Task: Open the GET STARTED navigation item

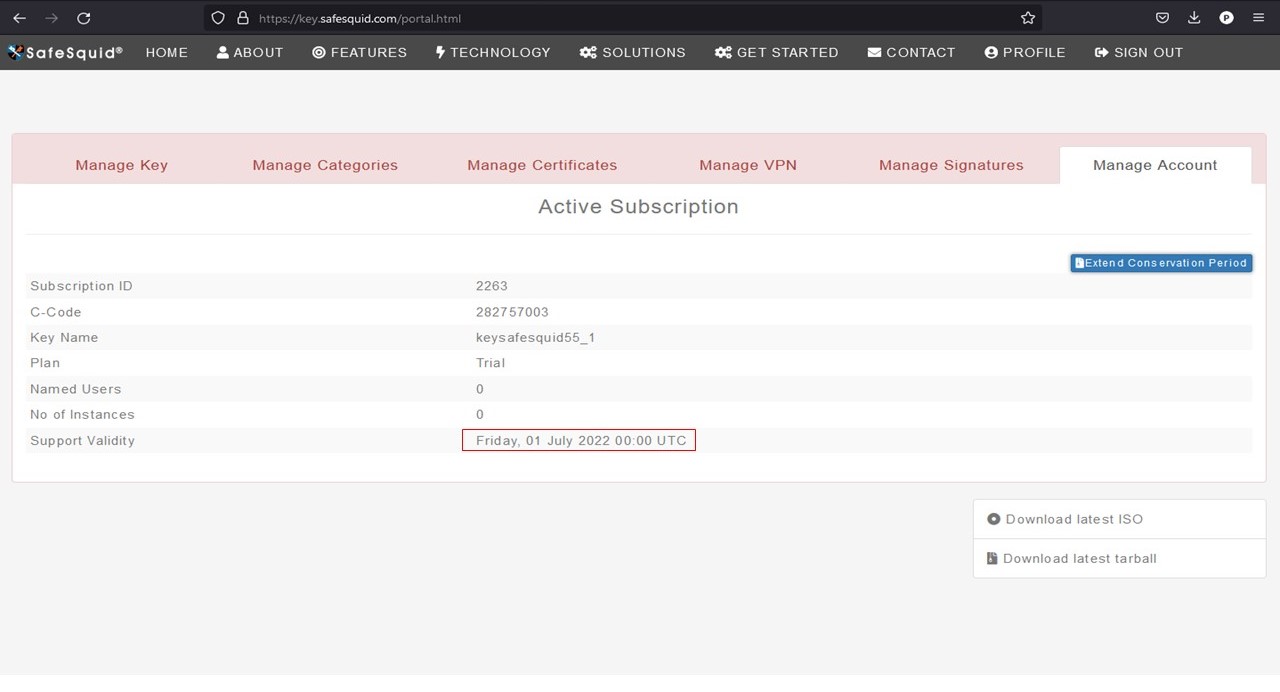Action: 777,52
